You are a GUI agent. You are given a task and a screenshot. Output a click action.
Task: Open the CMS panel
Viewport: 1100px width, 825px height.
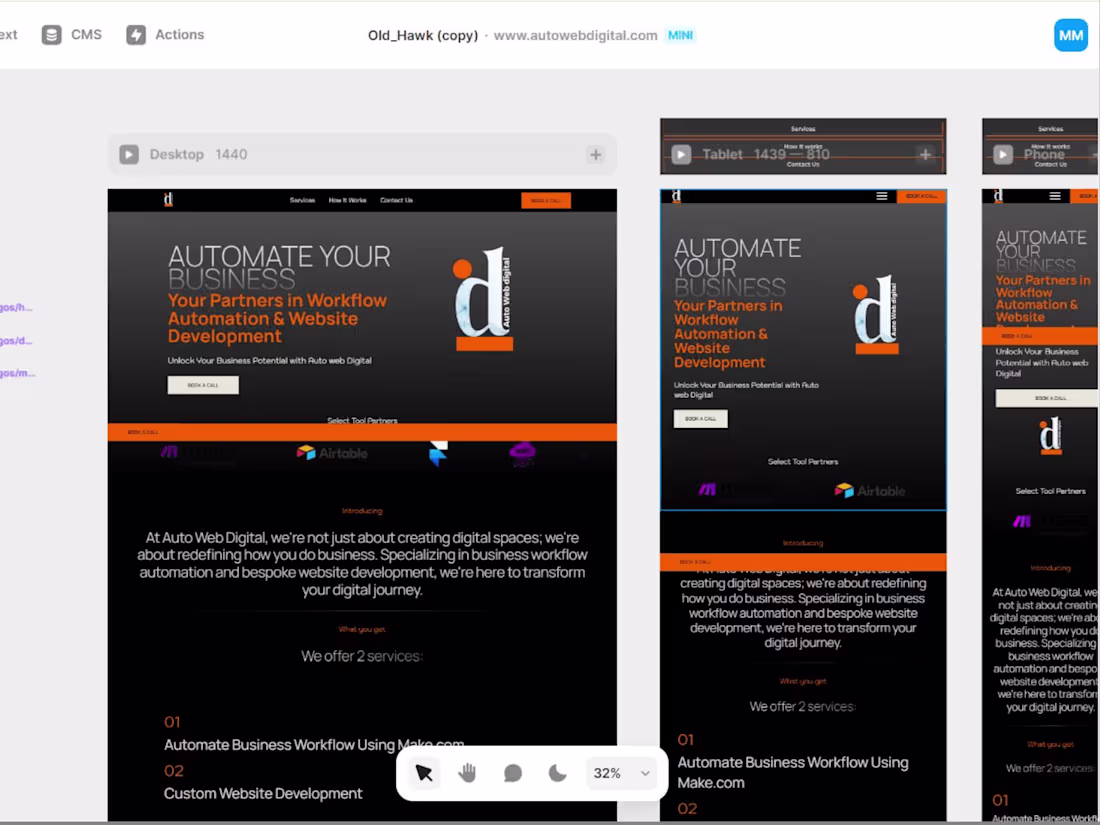click(x=71, y=34)
